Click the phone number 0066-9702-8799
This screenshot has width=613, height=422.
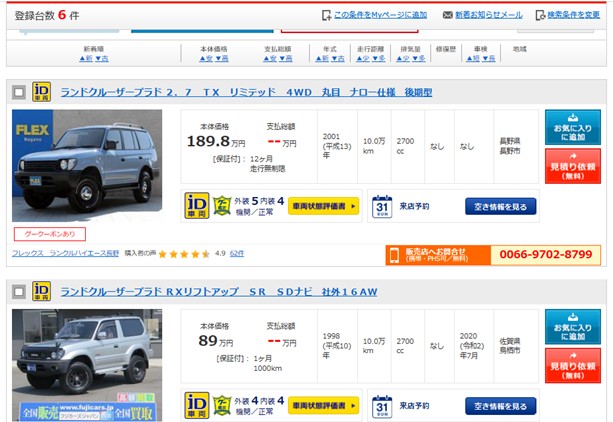tap(546, 255)
